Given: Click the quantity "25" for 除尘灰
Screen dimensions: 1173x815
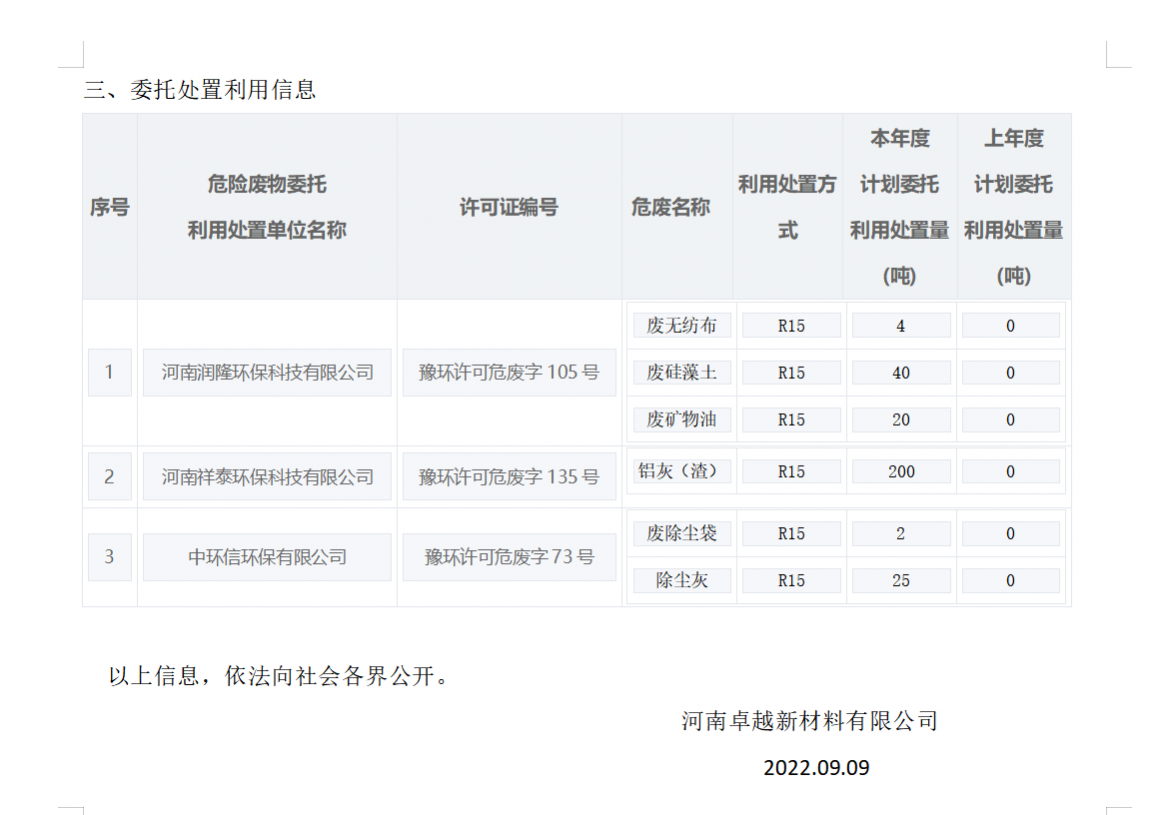Looking at the screenshot, I should point(901,581).
